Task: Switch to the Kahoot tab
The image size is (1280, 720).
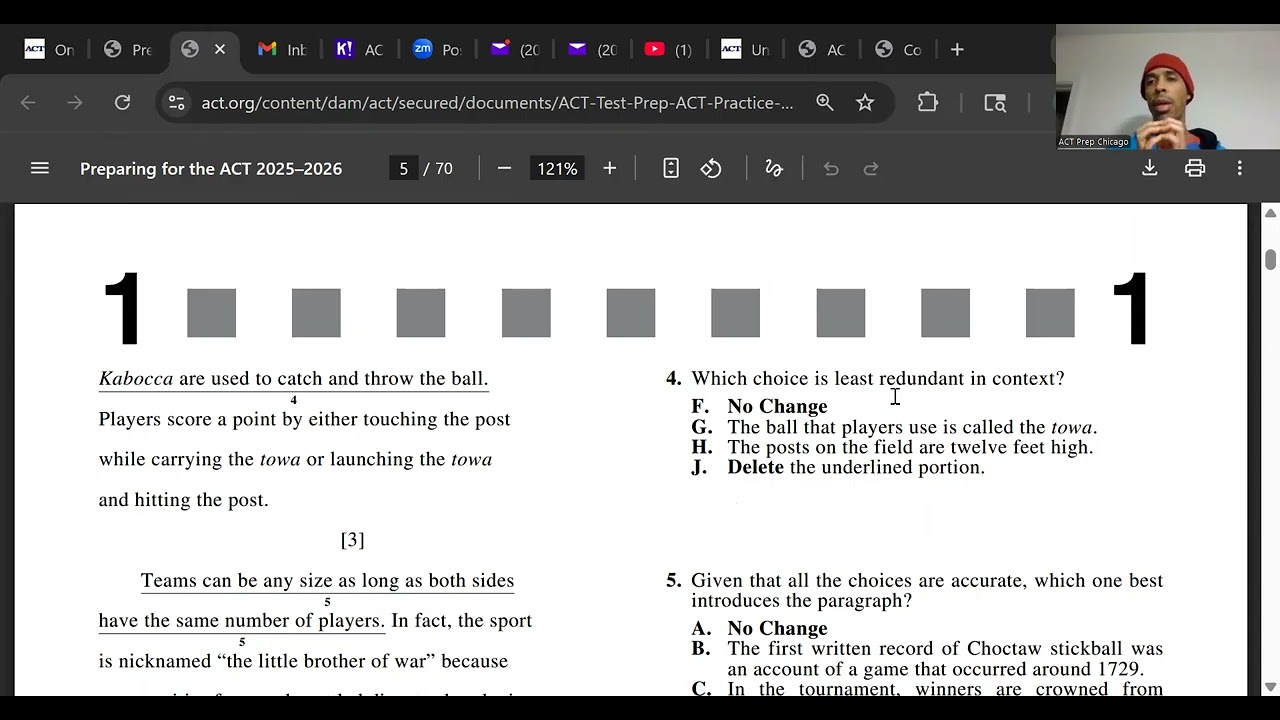Action: [360, 49]
